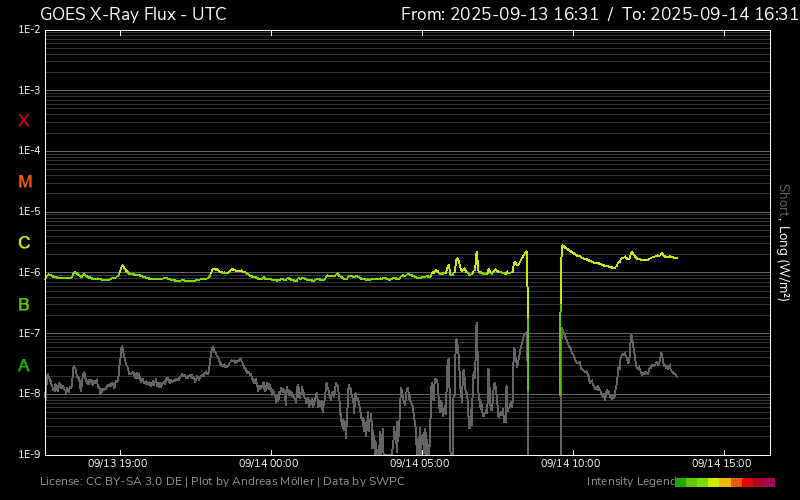This screenshot has width=800, height=500.
Task: Click the '09/14 00:00' time axis label
Action: pyautogui.click(x=269, y=463)
